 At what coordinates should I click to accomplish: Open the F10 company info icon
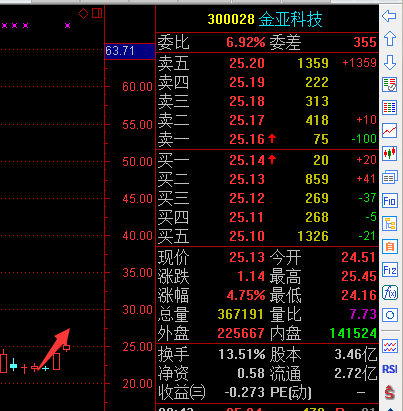389,200
